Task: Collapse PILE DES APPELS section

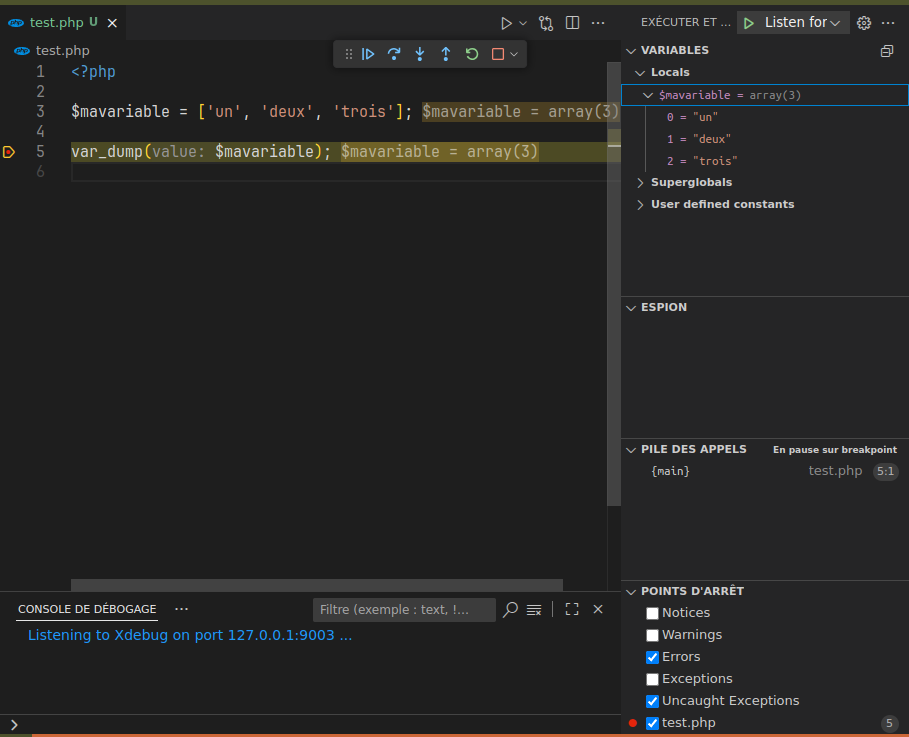Action: click(x=631, y=450)
